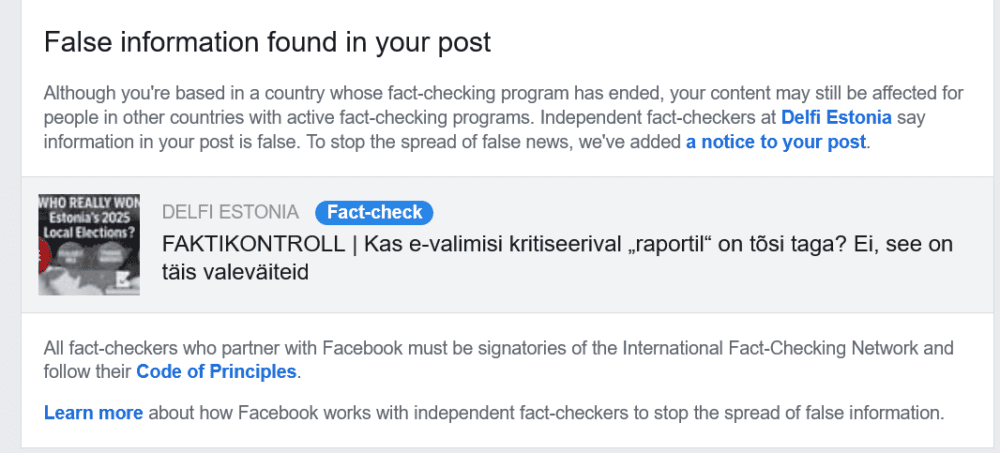Open the Code of Principles link
1000x453 pixels.
tap(216, 372)
